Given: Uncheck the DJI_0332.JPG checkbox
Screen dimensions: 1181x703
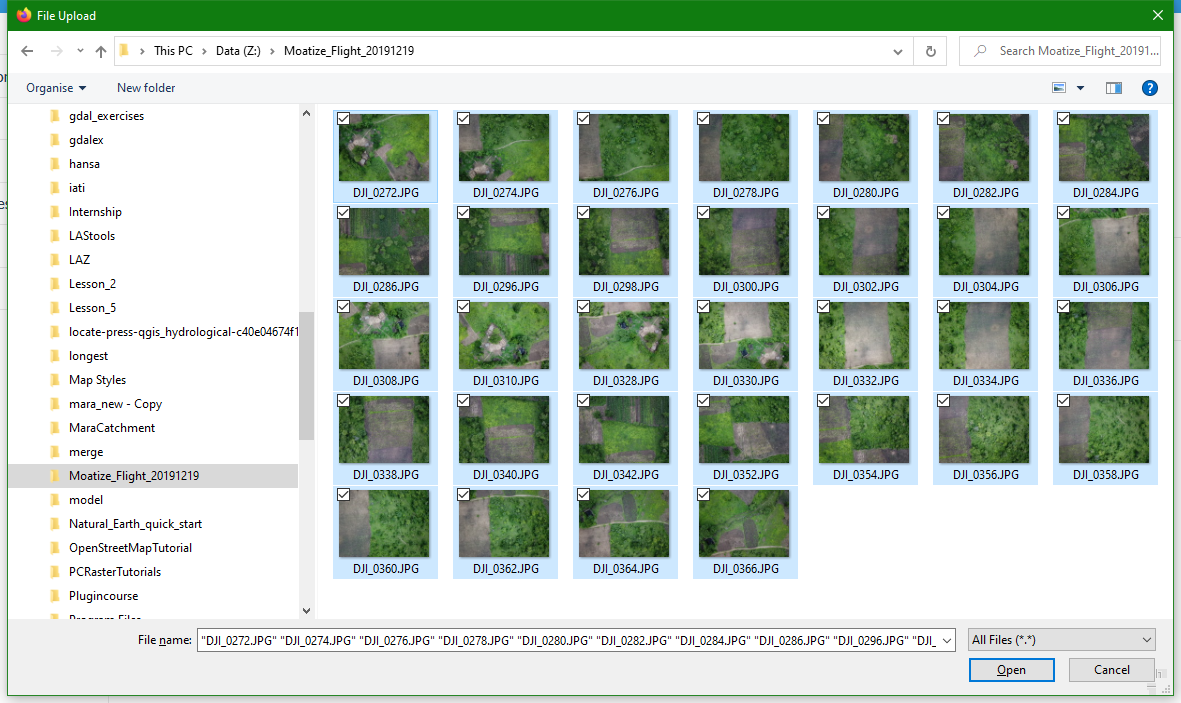Looking at the screenshot, I should 823,307.
